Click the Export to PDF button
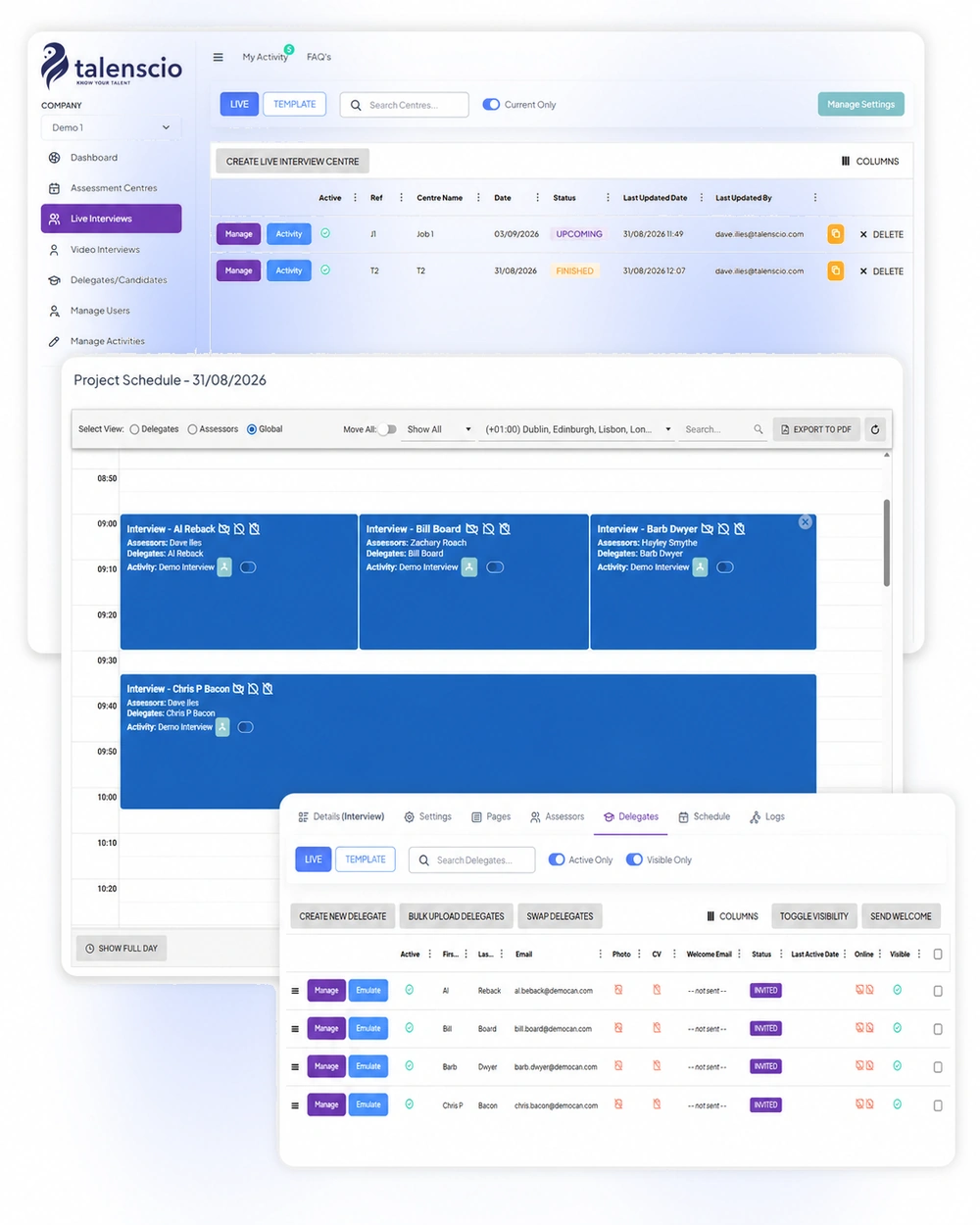 pyautogui.click(x=816, y=429)
